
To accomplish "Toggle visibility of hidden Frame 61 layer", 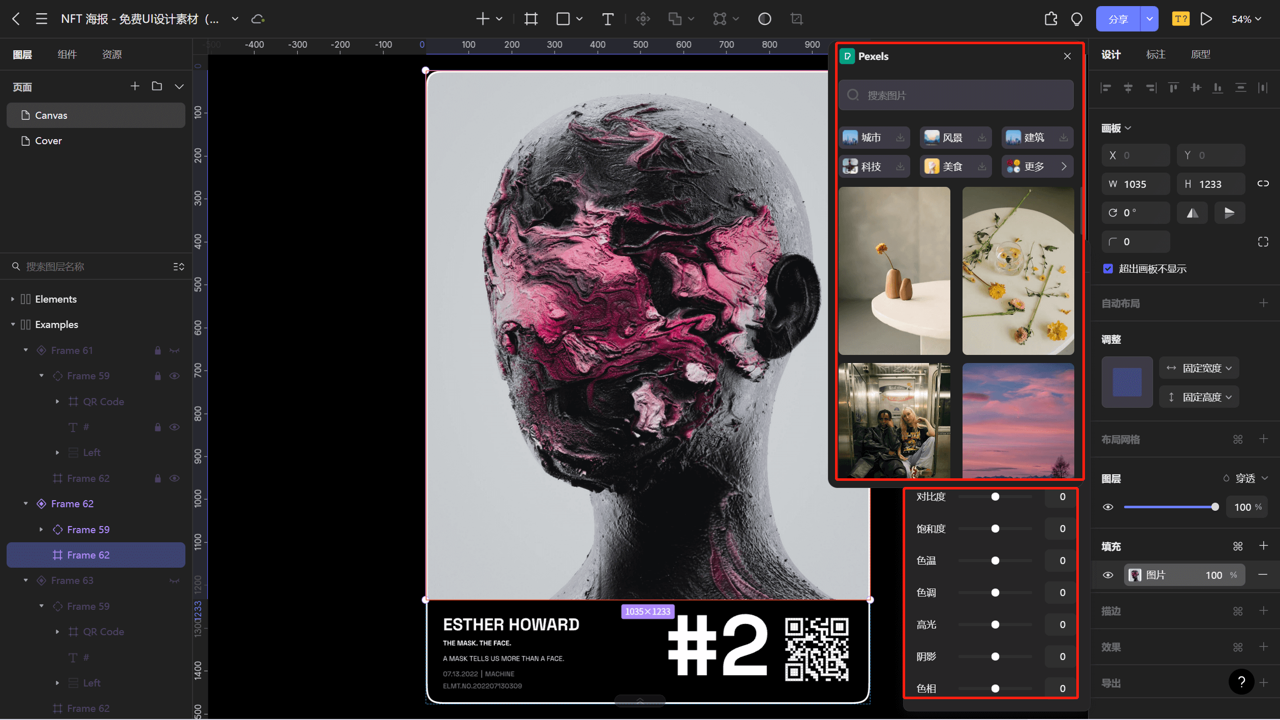I will (x=175, y=351).
